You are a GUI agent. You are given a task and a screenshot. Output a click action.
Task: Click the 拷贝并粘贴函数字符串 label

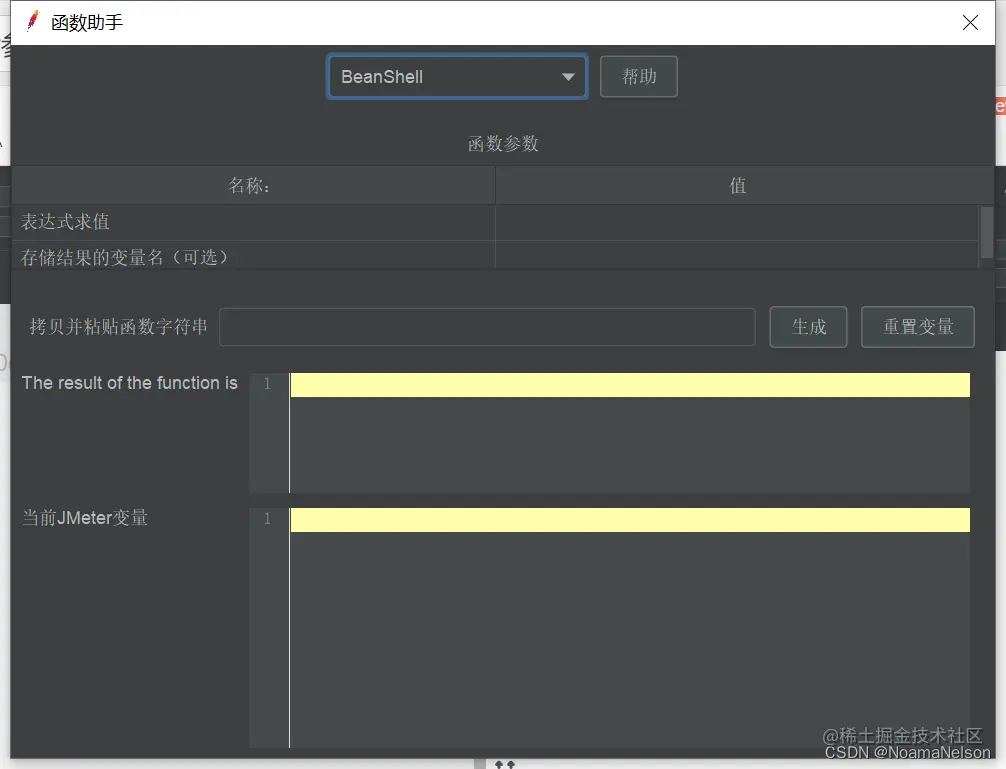119,326
